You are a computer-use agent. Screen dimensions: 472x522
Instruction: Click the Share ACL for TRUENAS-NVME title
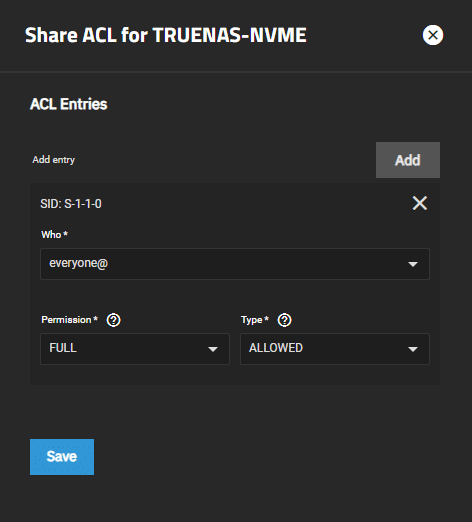(166, 35)
